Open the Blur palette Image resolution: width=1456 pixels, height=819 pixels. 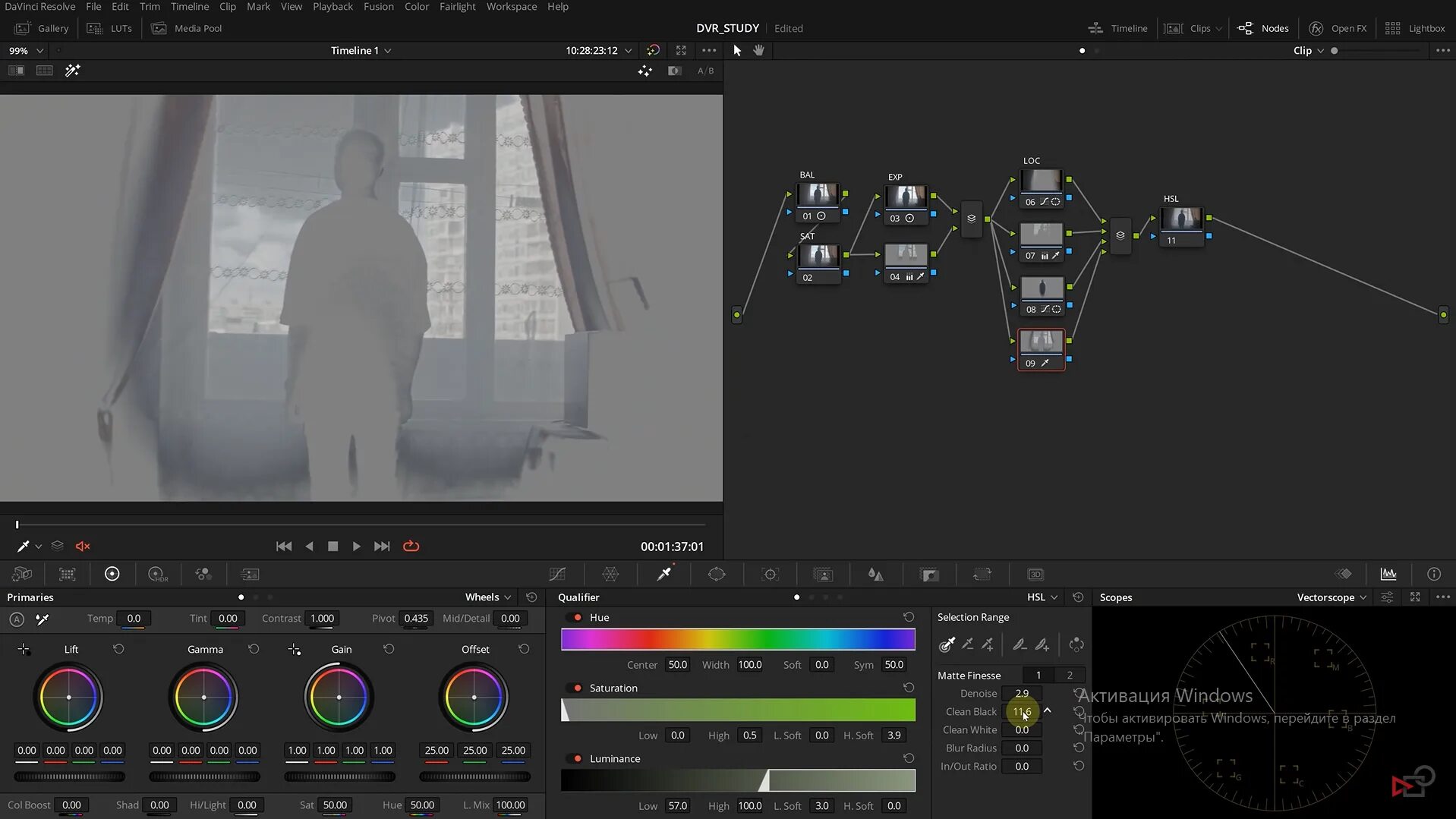click(x=875, y=575)
